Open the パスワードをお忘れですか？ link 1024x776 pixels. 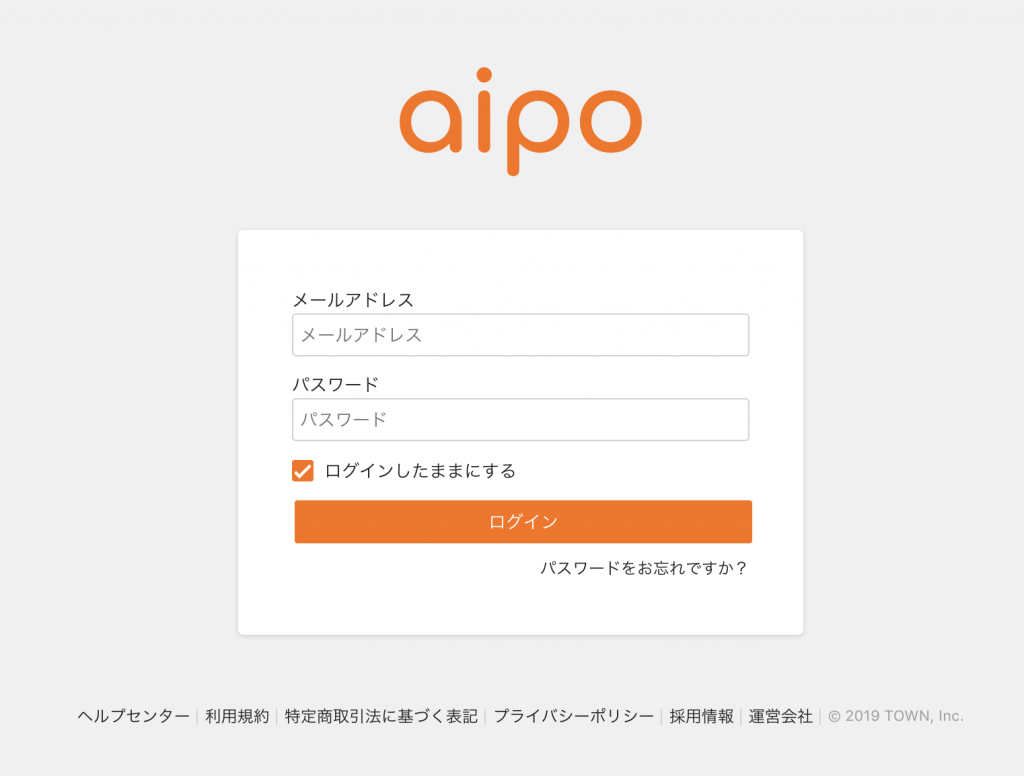643,568
